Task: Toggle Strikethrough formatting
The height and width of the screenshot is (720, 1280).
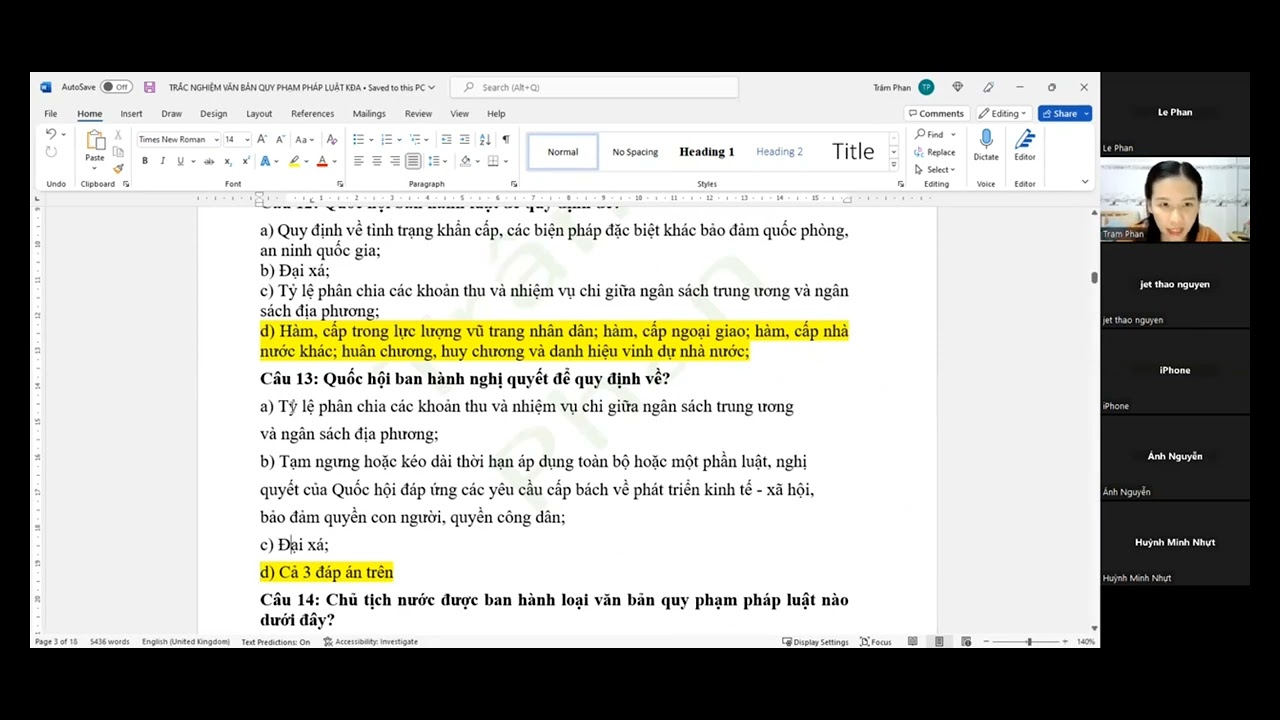Action: 209,161
